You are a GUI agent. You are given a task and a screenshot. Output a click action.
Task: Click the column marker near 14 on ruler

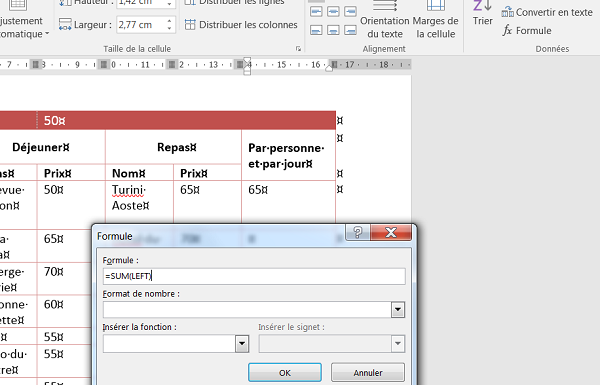point(240,64)
